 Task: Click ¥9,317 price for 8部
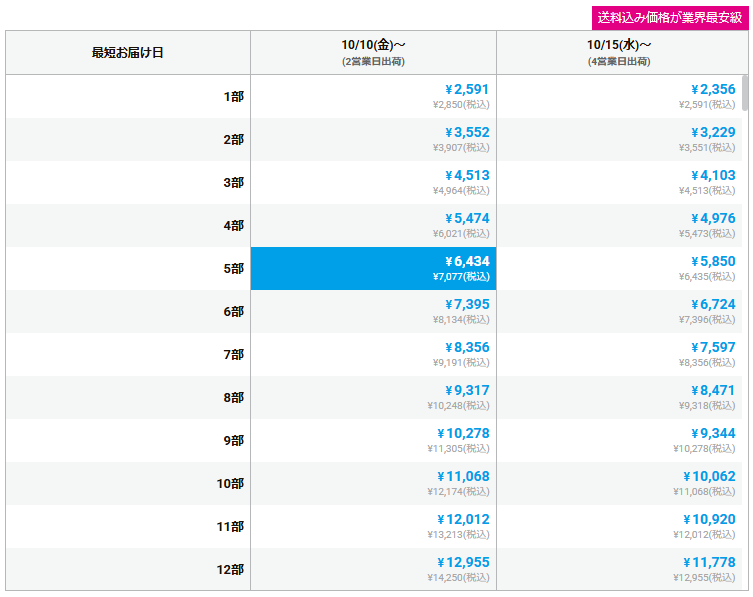point(373,397)
